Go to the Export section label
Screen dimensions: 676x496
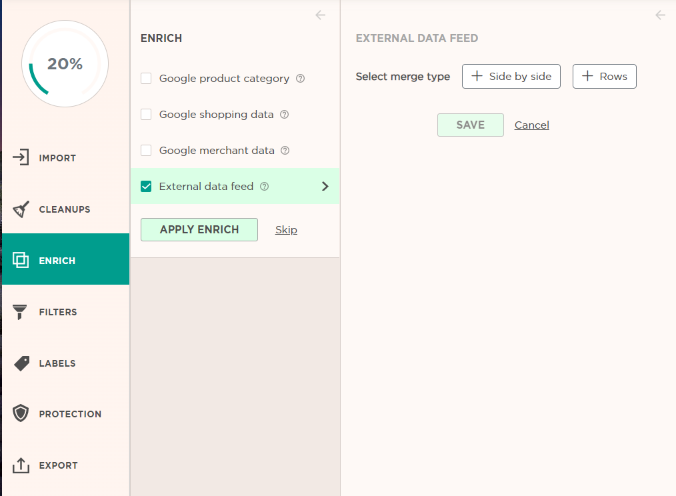point(58,465)
